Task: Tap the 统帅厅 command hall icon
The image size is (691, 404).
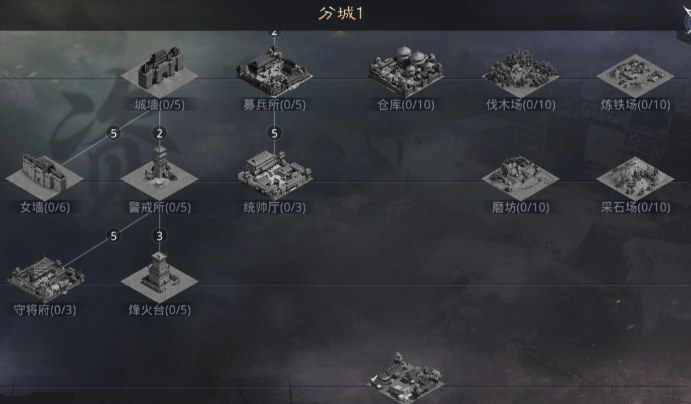Action: 274,174
